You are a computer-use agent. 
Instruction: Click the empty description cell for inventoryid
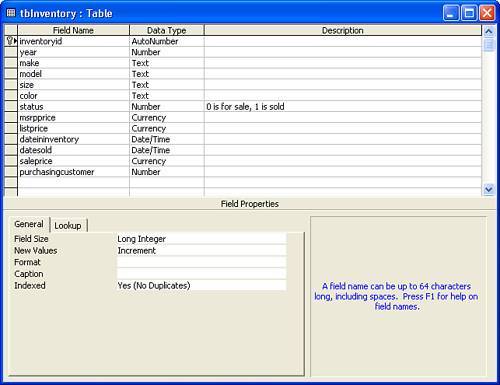point(343,41)
